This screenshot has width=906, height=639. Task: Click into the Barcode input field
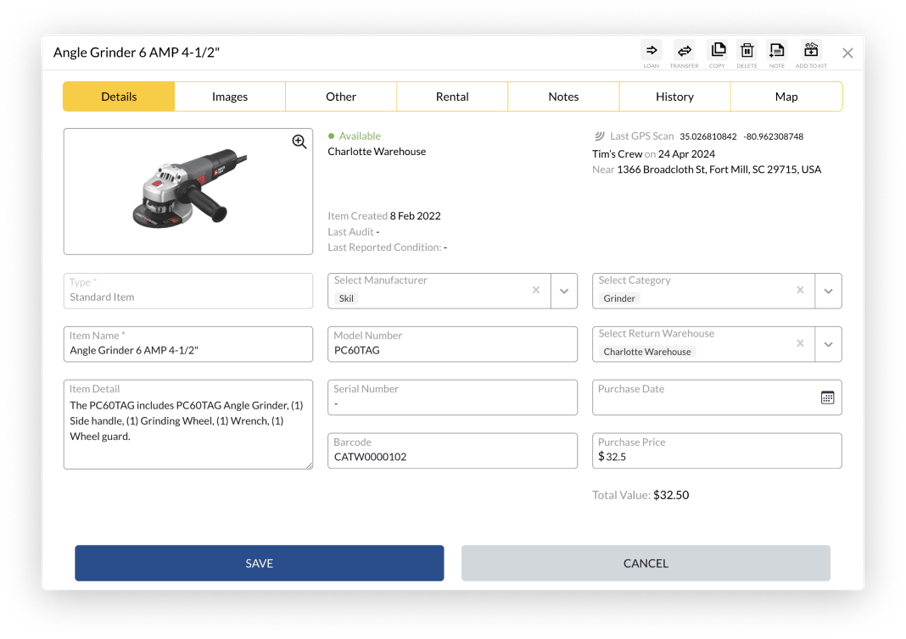(x=452, y=457)
